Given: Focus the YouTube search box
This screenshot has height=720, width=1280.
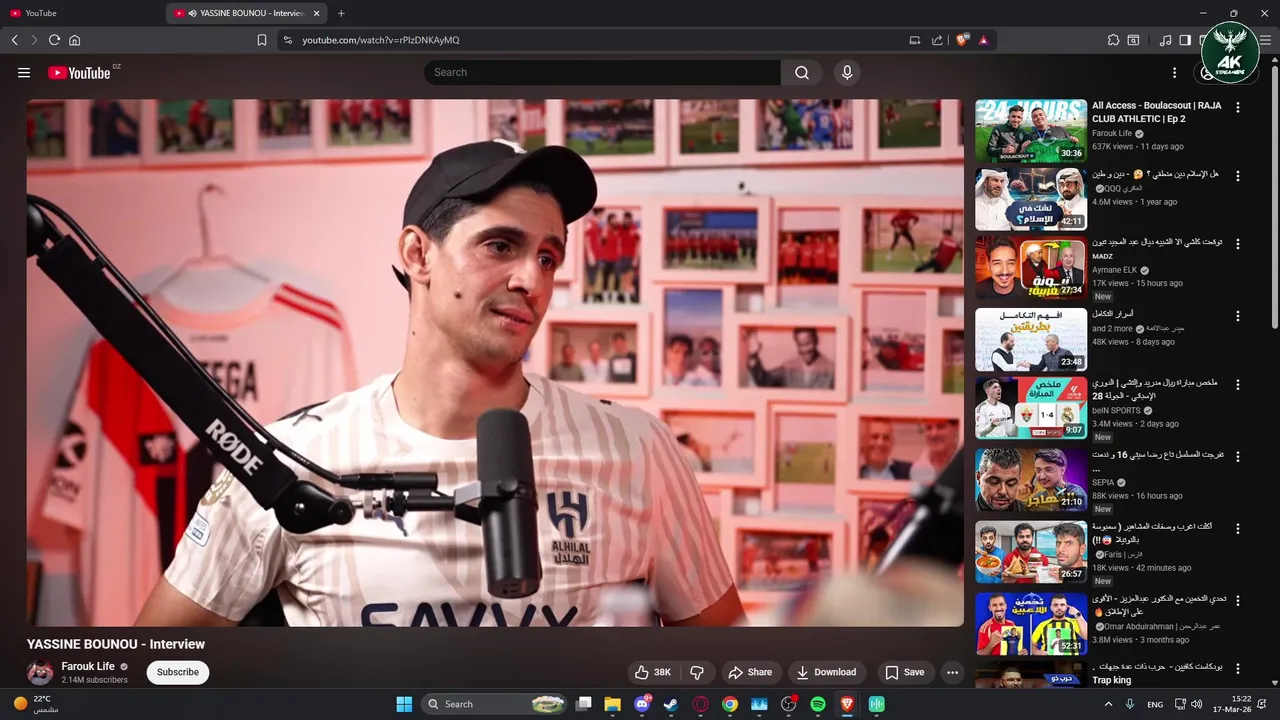Looking at the screenshot, I should [603, 72].
